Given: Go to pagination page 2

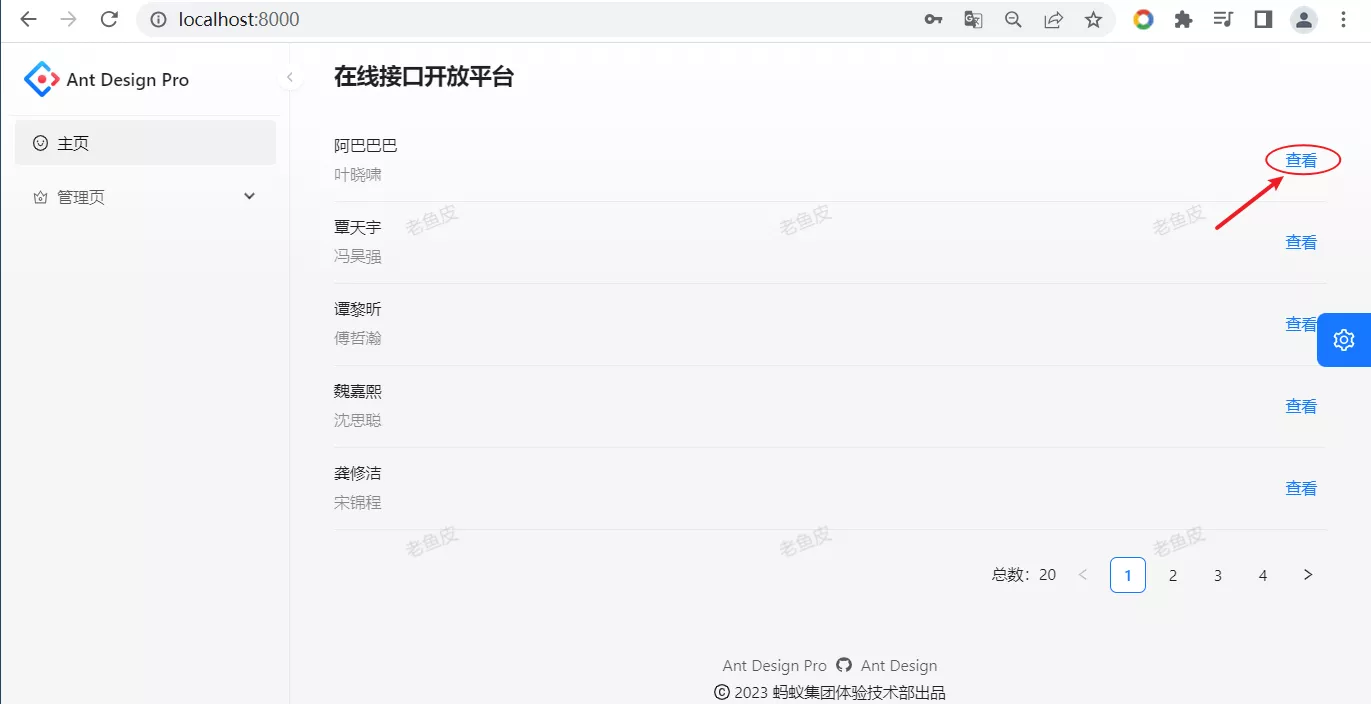Looking at the screenshot, I should 1173,575.
